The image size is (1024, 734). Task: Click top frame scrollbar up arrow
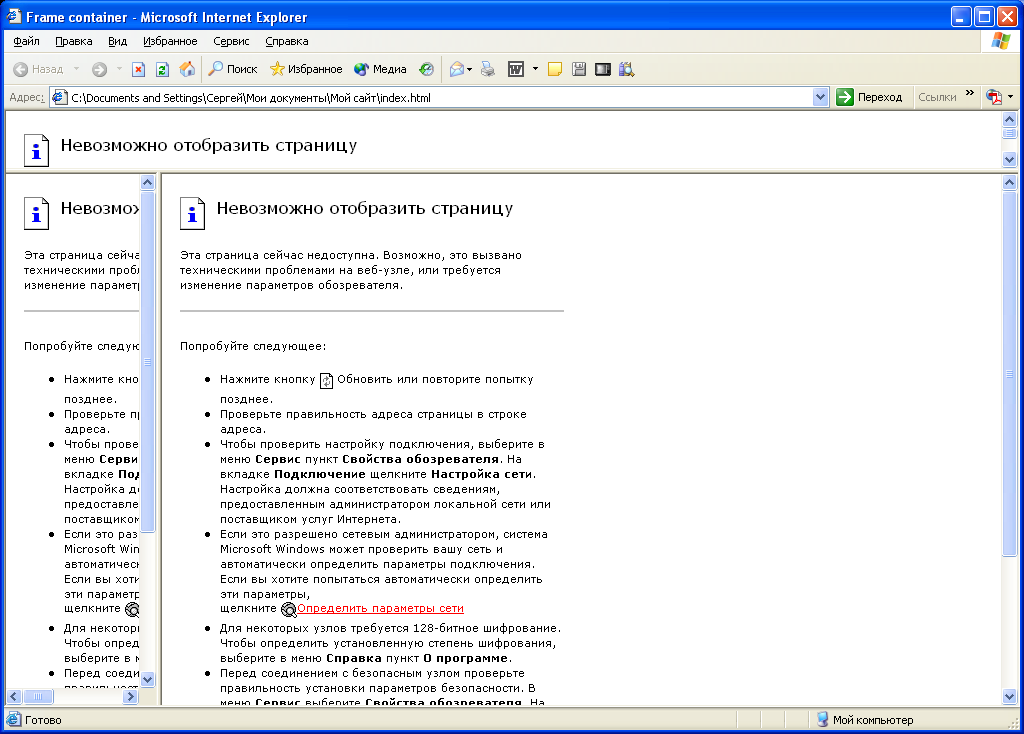(x=1010, y=120)
